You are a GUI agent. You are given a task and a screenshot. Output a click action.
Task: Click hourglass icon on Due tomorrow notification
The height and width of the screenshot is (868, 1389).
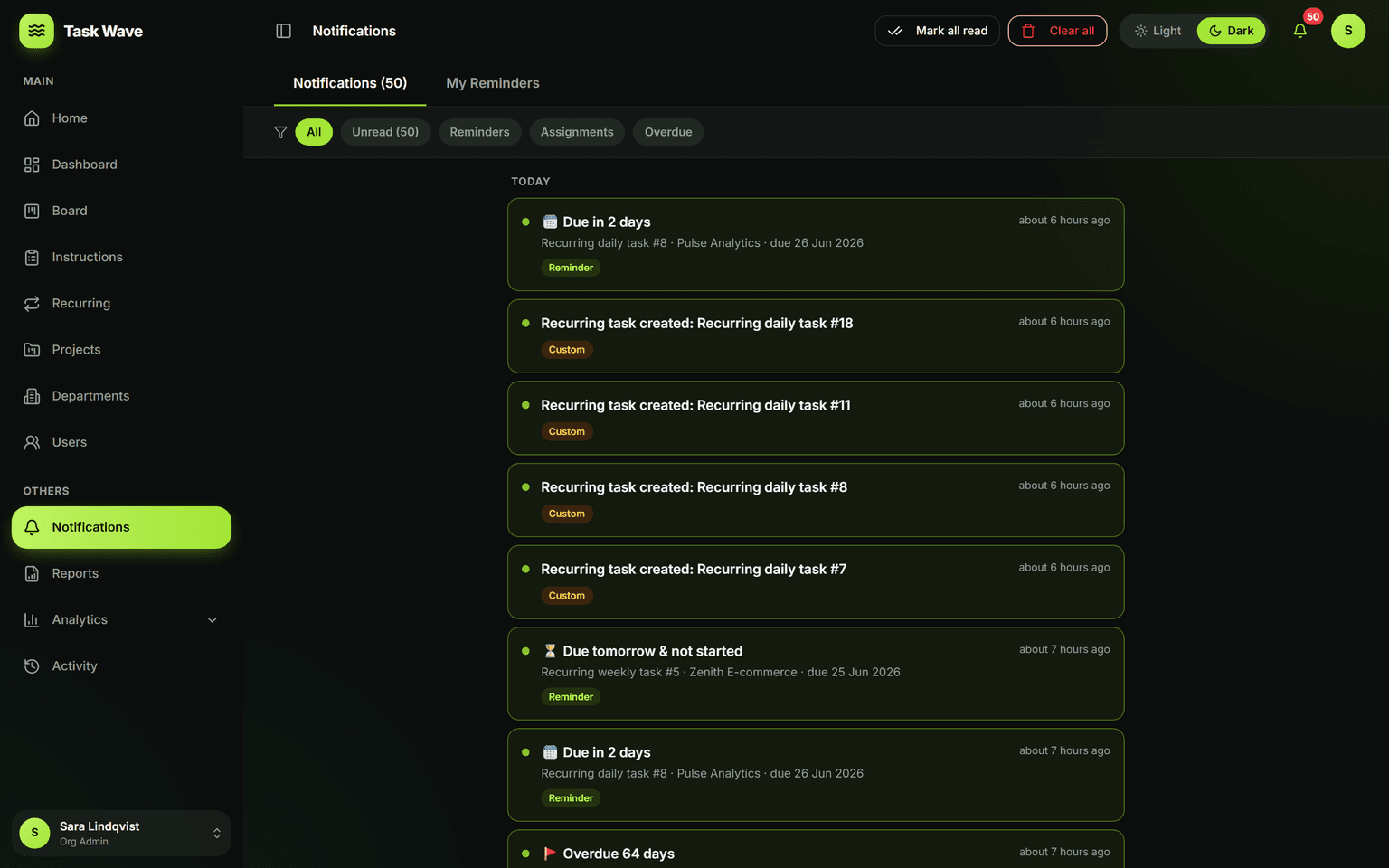(x=550, y=651)
